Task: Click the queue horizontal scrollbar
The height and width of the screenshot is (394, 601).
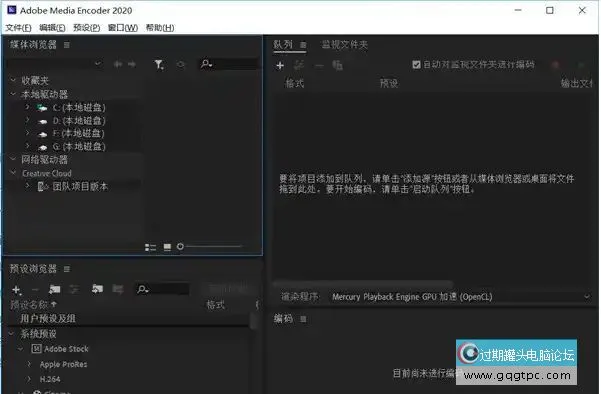Action: pyautogui.click(x=362, y=284)
